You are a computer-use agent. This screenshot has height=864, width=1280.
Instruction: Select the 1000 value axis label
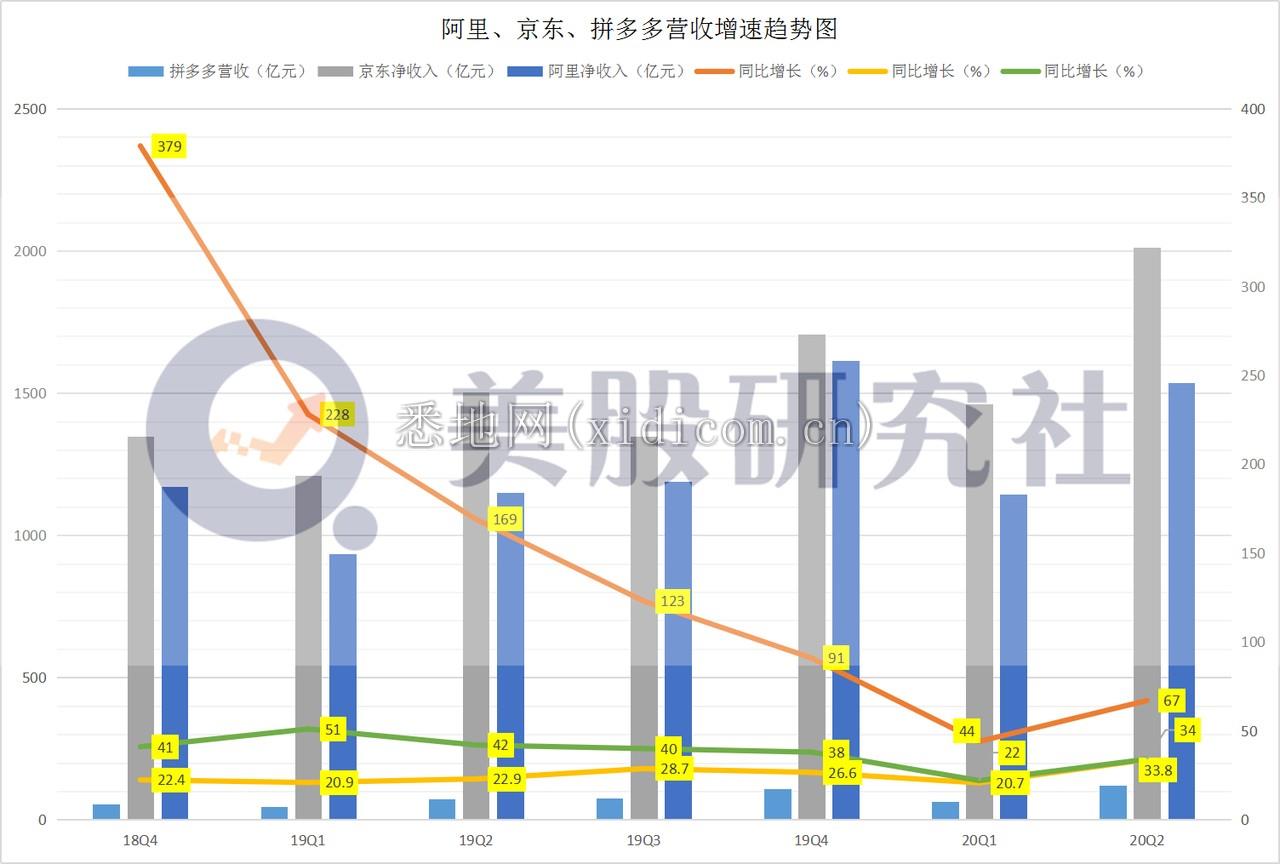coord(30,536)
